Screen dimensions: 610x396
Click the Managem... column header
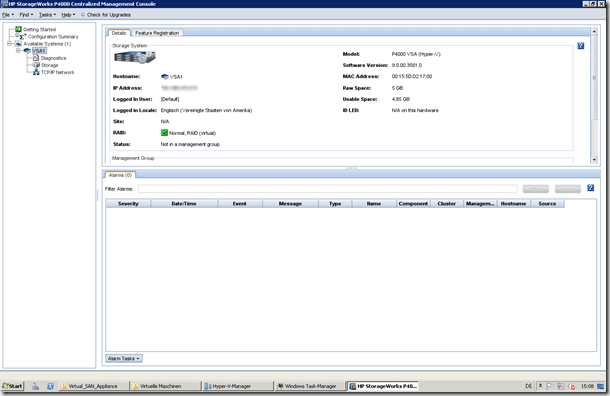pos(480,203)
